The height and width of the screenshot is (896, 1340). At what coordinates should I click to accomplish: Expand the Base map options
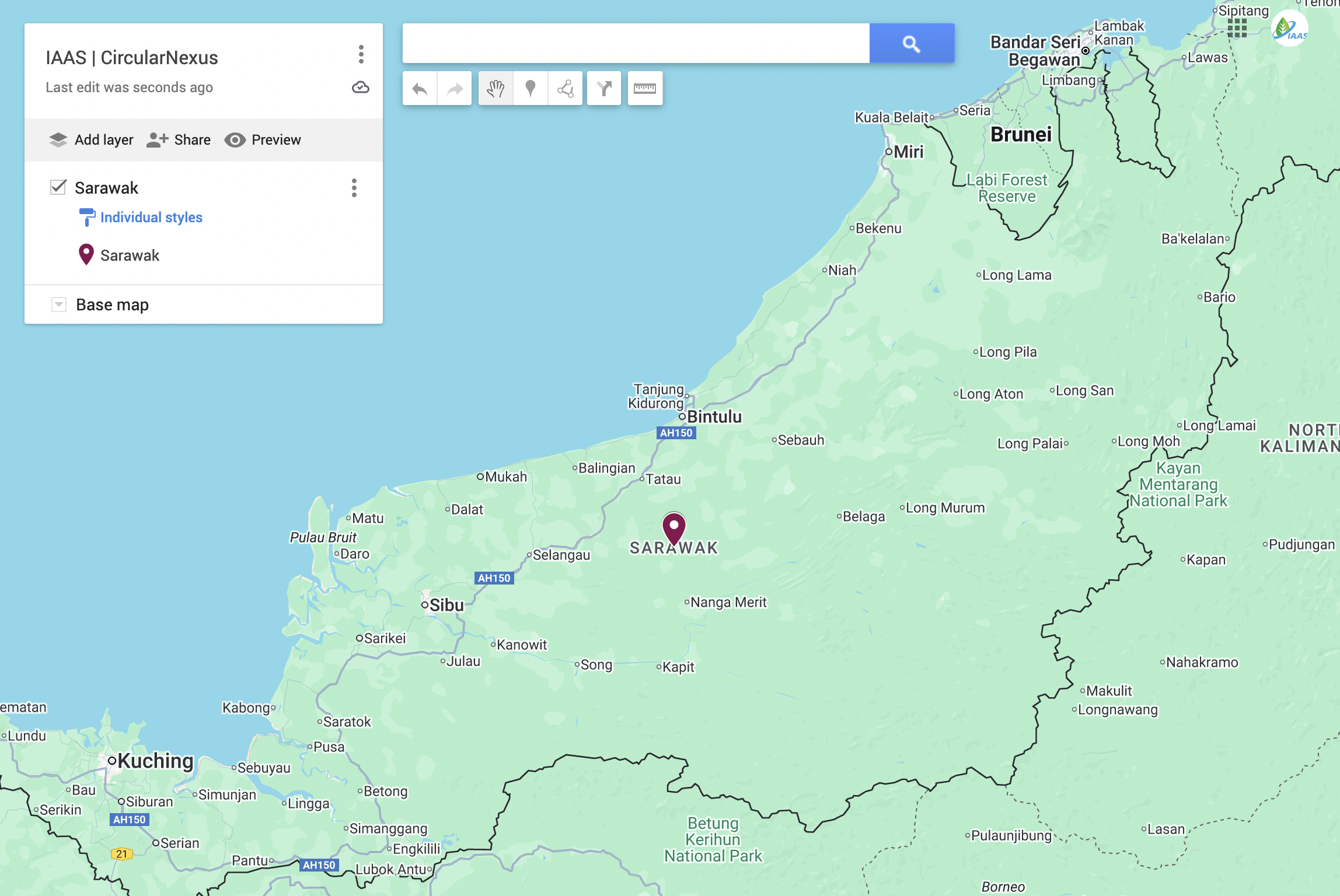[58, 304]
